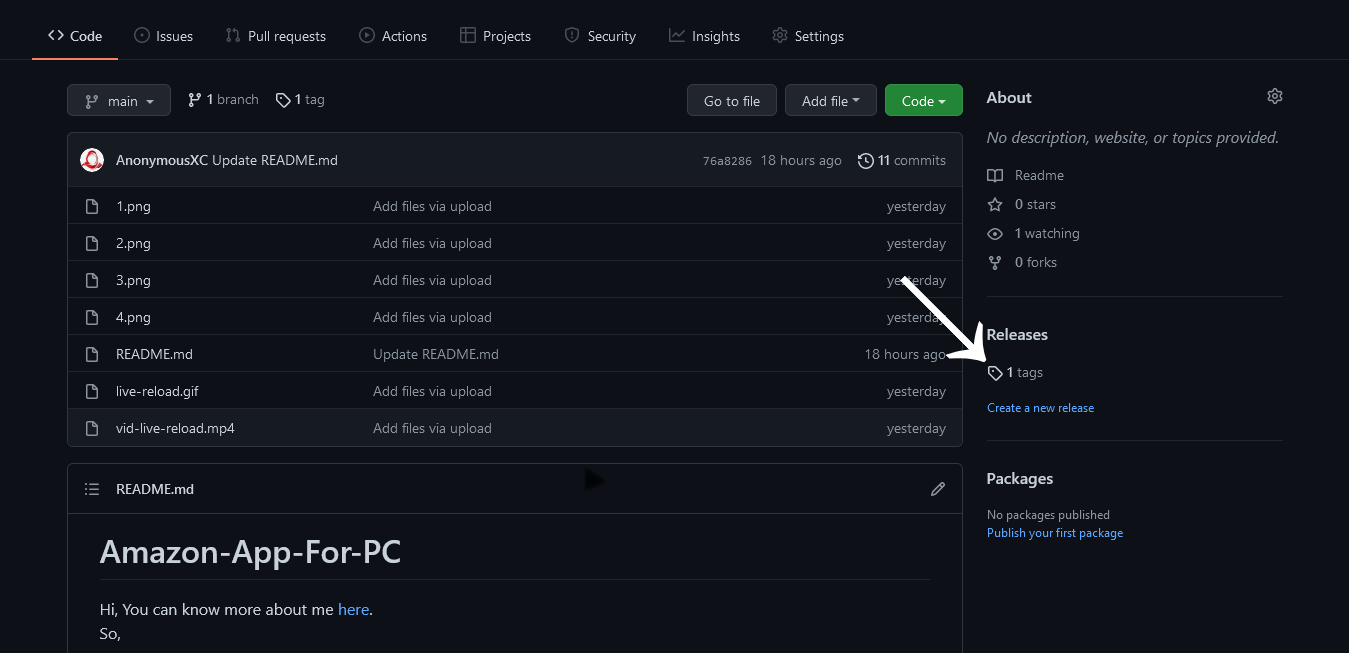The image size is (1349, 653).
Task: Open the README outline list icon
Action: [92, 489]
